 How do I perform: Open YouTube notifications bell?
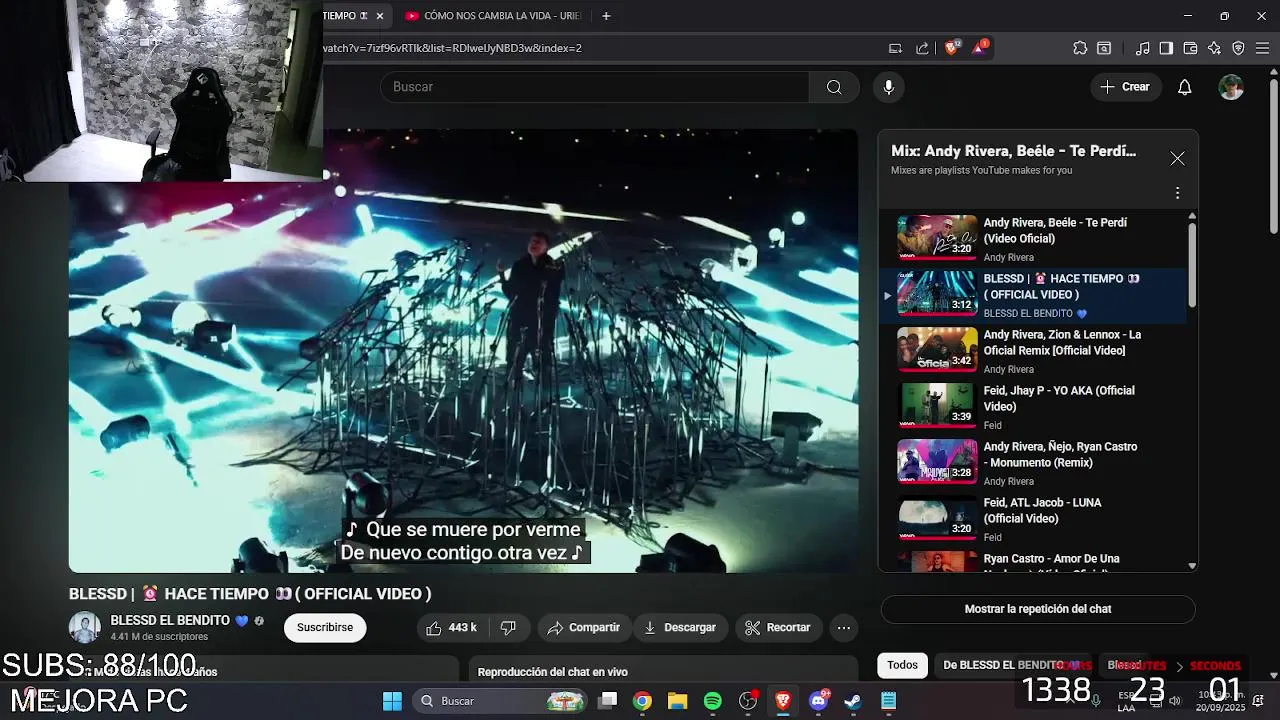pos(1184,87)
